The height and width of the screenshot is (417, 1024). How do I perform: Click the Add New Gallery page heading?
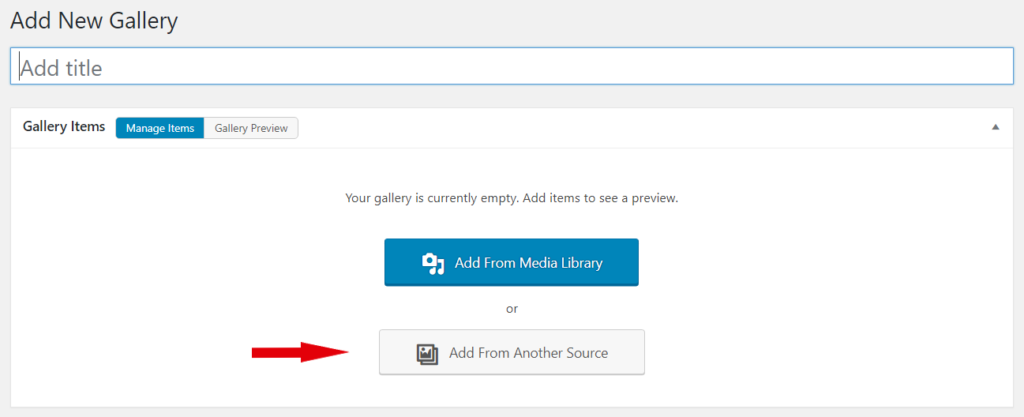click(x=94, y=21)
